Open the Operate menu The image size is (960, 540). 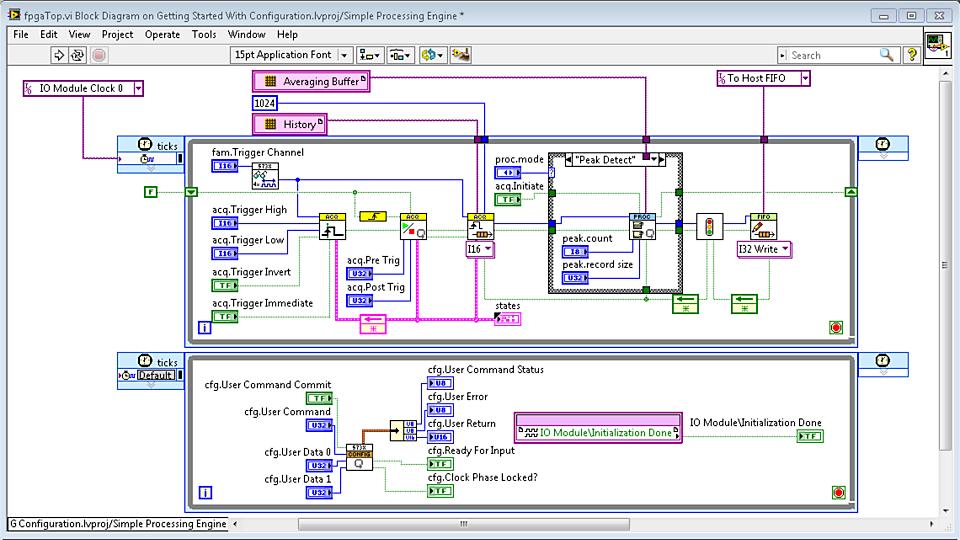[x=162, y=34]
